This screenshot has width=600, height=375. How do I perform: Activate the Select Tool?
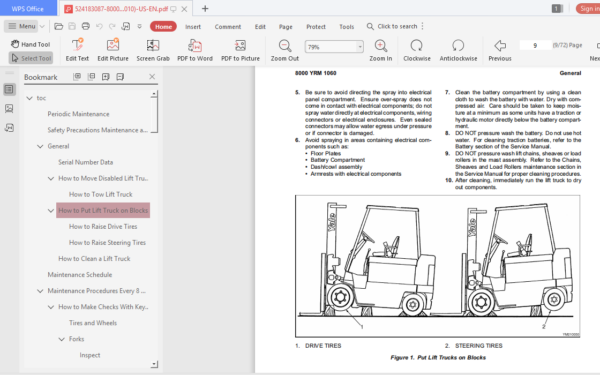31,58
